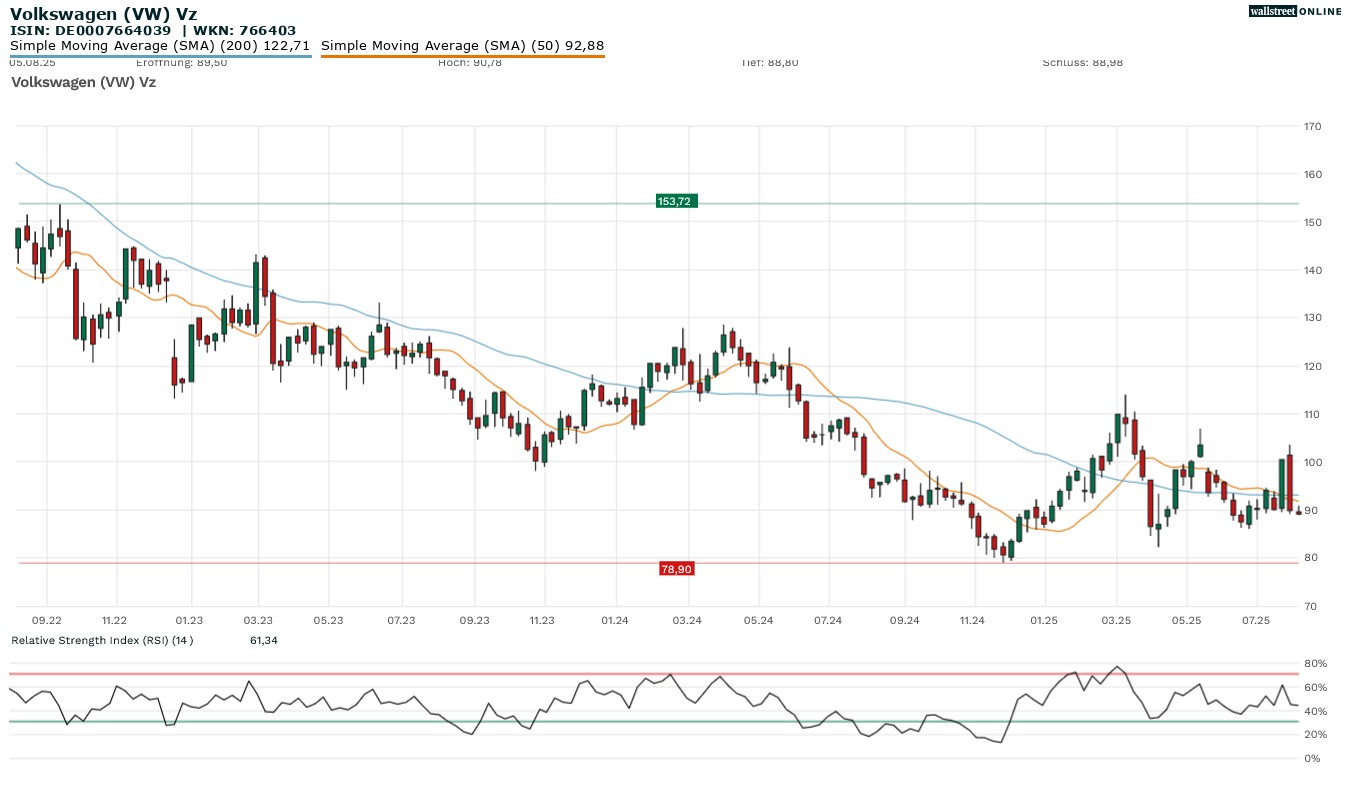Click the 160 price axis label
This screenshot has width=1349, height=786.
click(x=1313, y=175)
